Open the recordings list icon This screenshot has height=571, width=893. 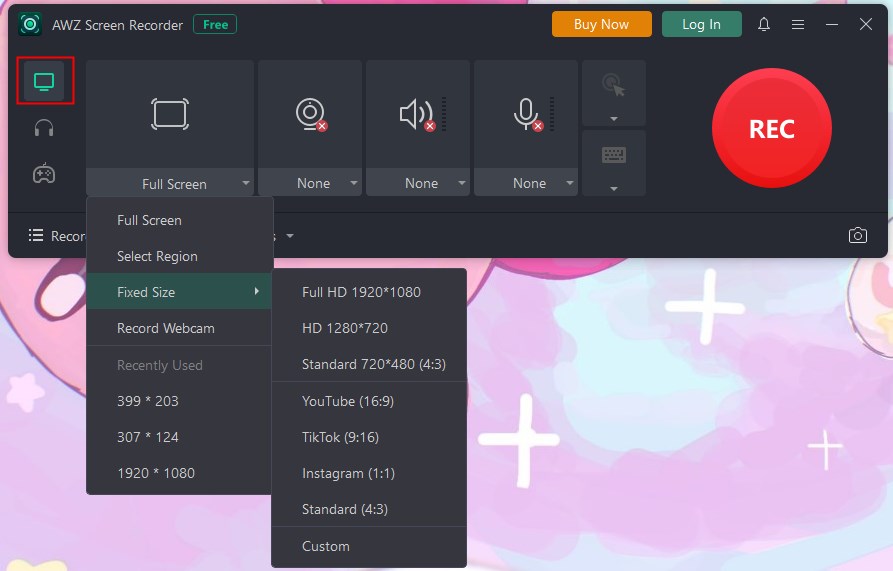click(36, 235)
